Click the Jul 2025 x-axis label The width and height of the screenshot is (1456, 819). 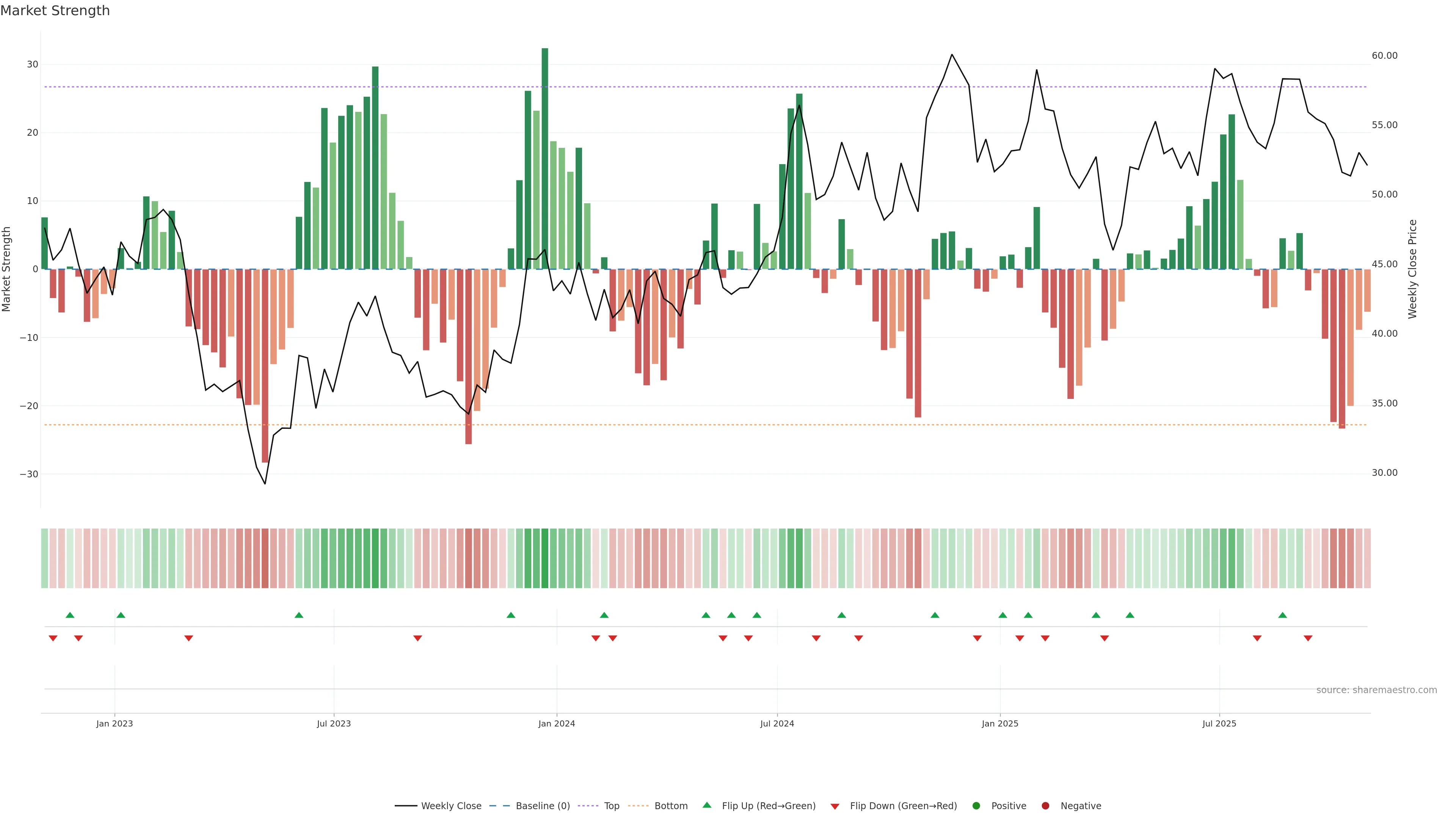(1219, 723)
